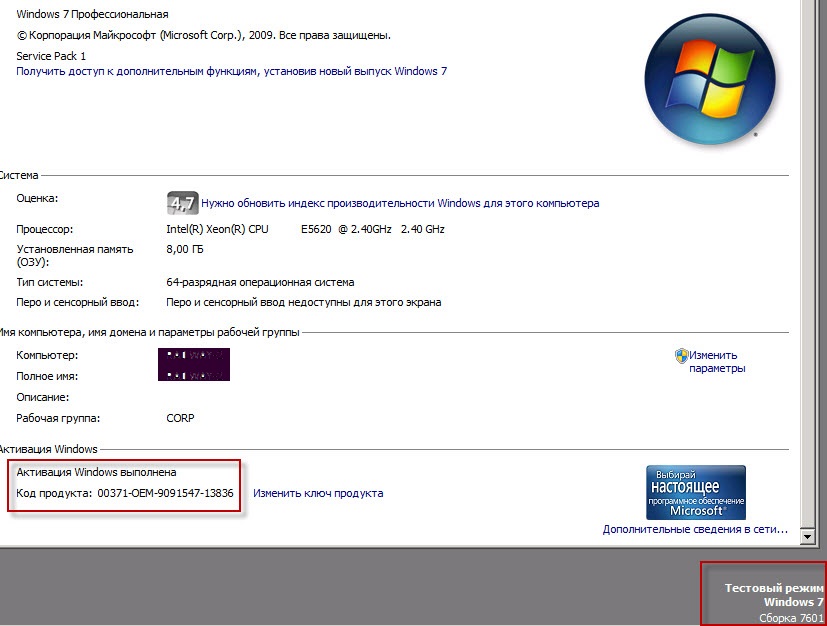Click the 'Код продукта:' label
The image size is (827, 626).
(x=54, y=493)
